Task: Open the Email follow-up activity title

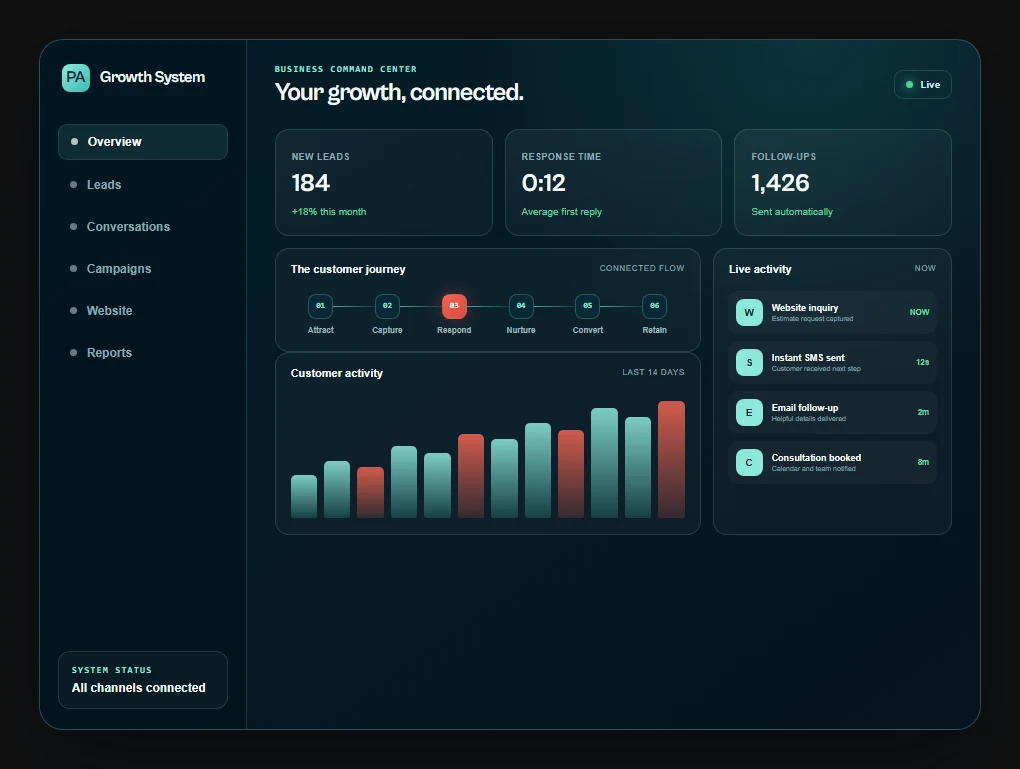Action: (805, 408)
